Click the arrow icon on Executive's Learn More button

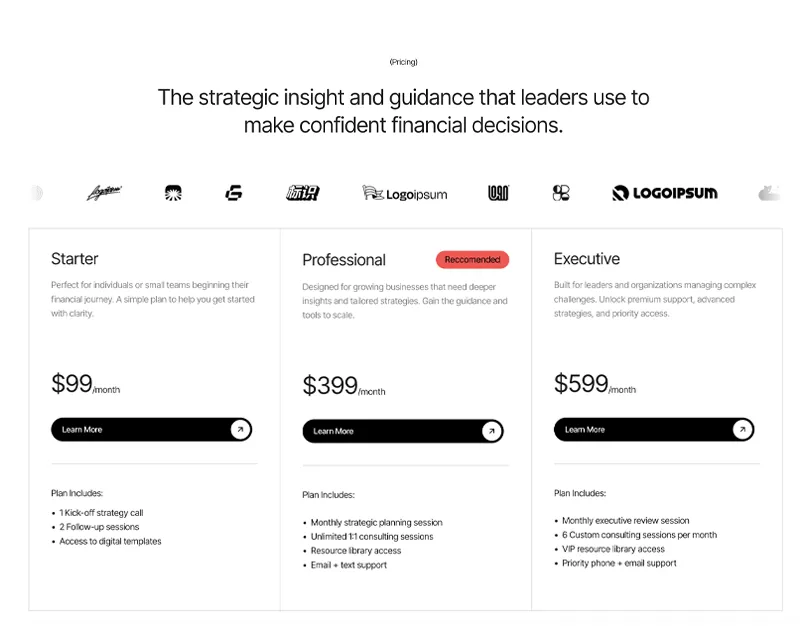tap(742, 429)
